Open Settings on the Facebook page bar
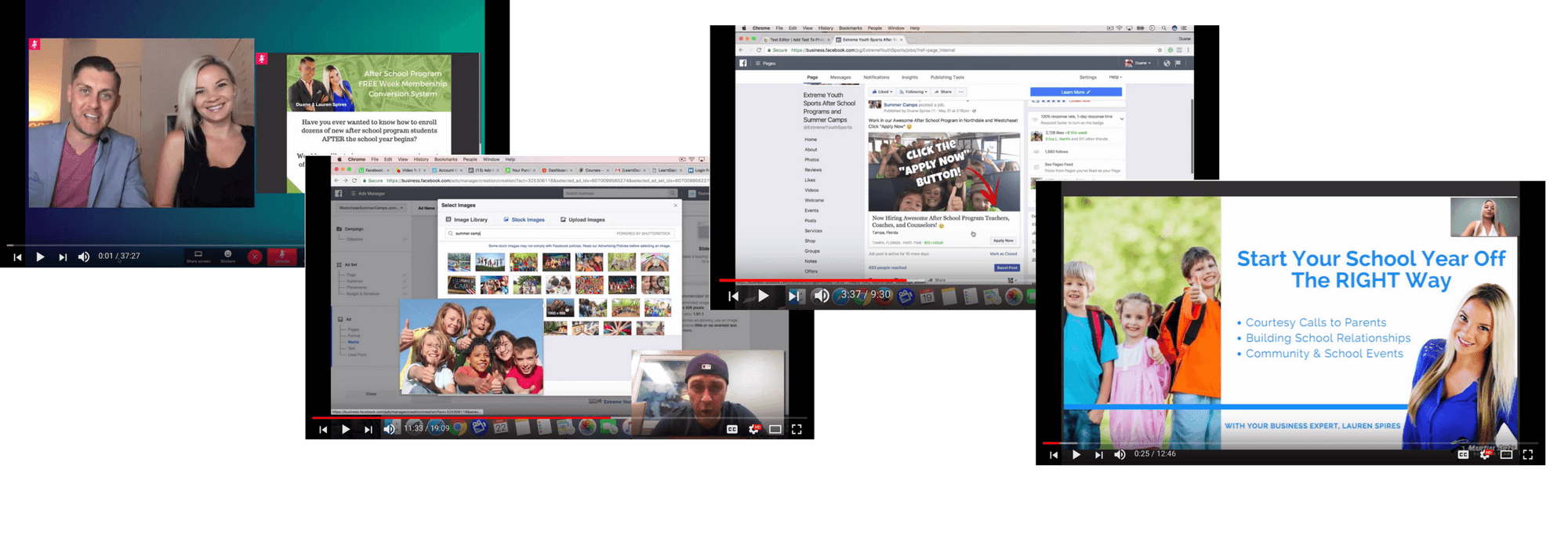The width and height of the screenshot is (1568, 549). click(1088, 78)
